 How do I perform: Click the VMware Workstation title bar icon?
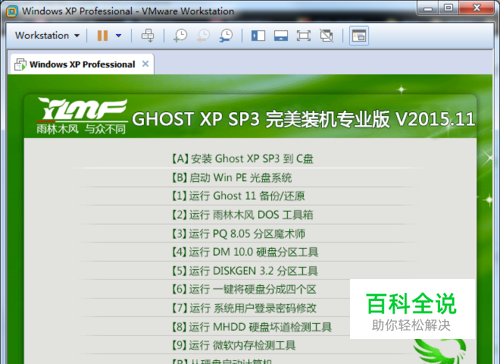(12, 11)
